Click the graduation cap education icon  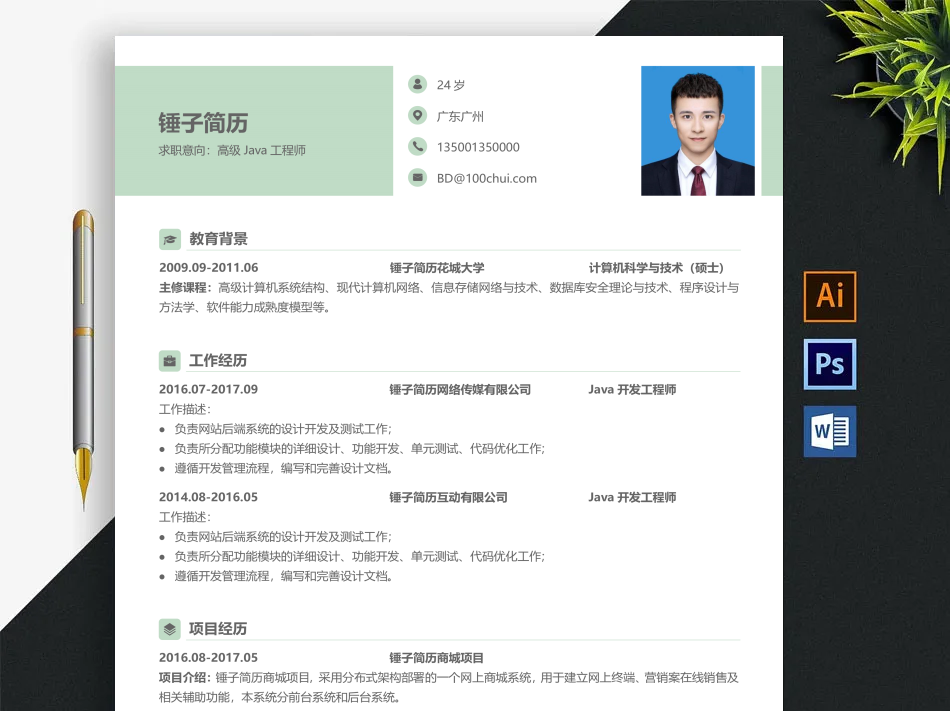coord(170,239)
